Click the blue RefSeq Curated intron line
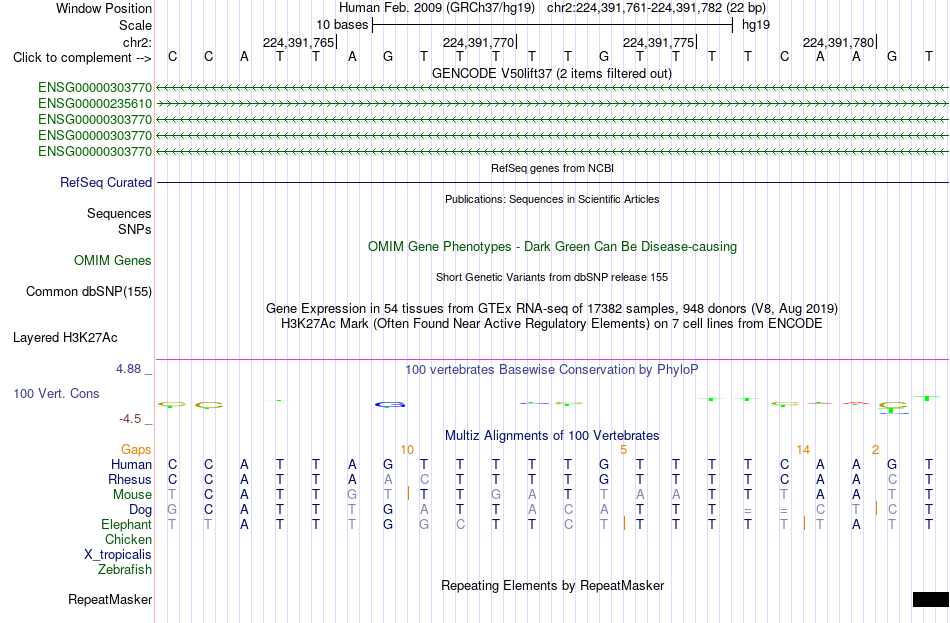Screen dimensions: 950x623 (553, 182)
